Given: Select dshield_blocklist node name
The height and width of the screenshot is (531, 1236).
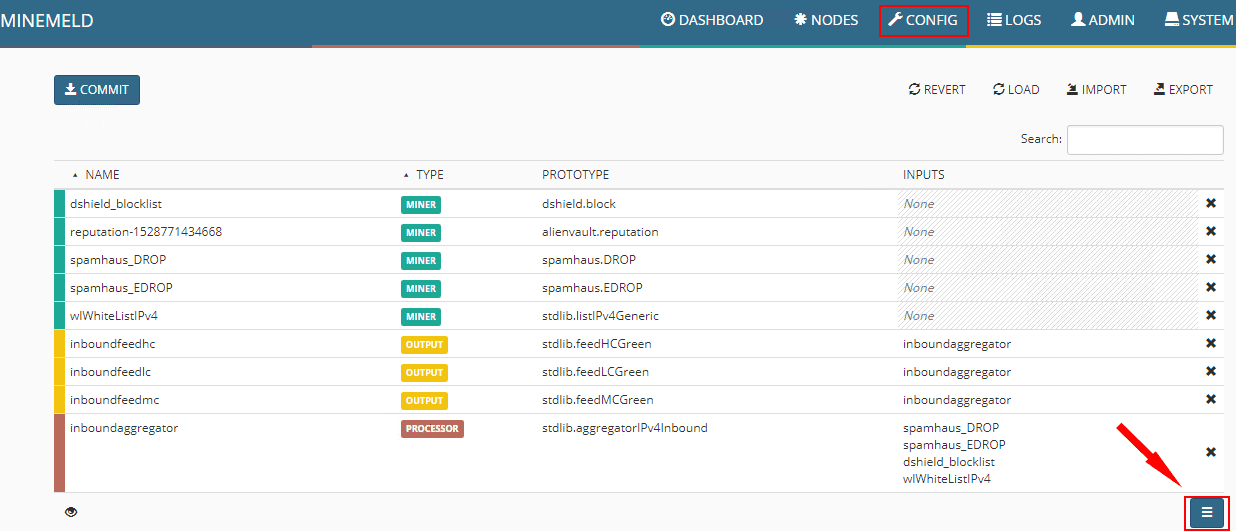Looking at the screenshot, I should tap(116, 204).
